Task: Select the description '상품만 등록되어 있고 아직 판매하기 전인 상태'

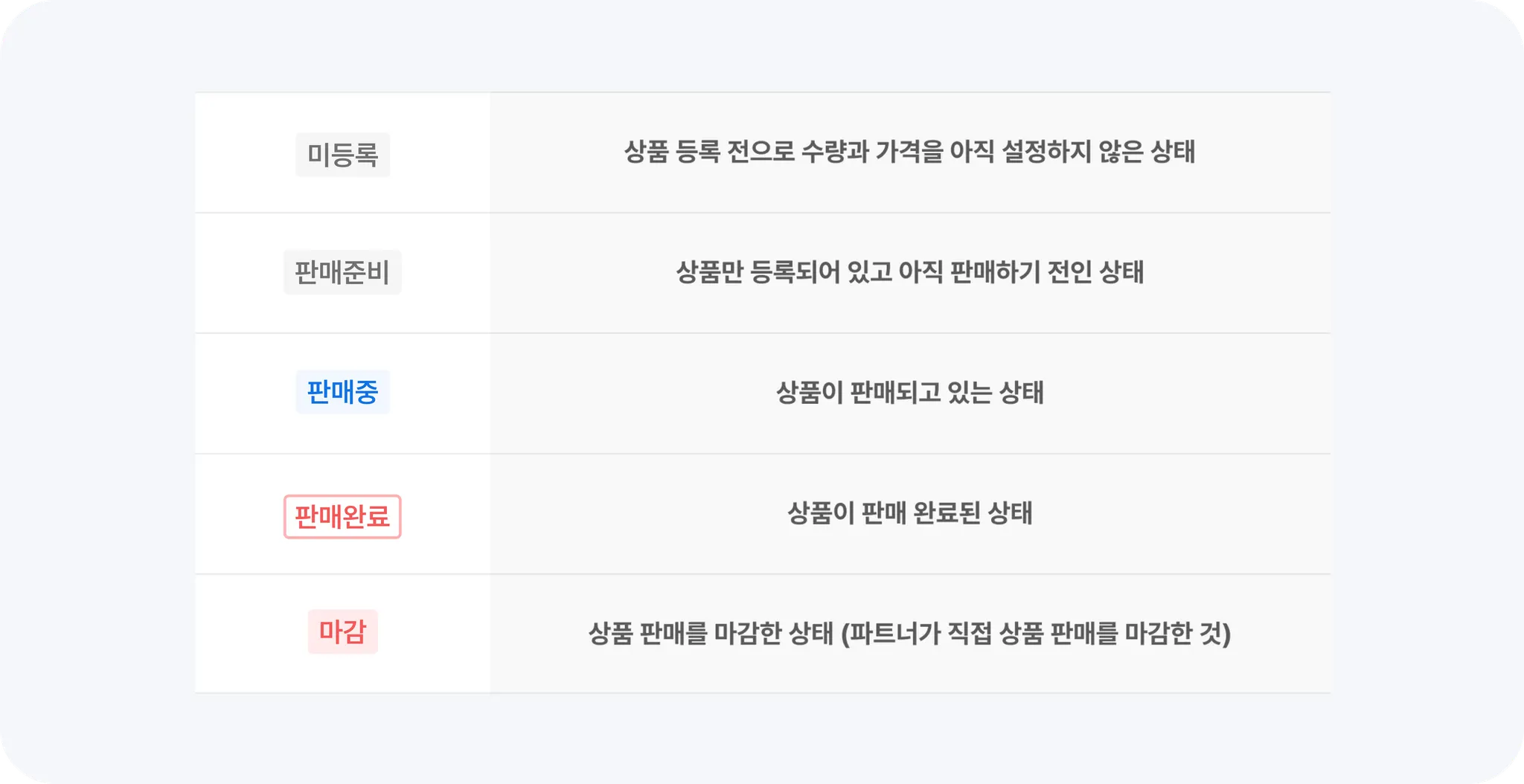Action: [x=909, y=272]
